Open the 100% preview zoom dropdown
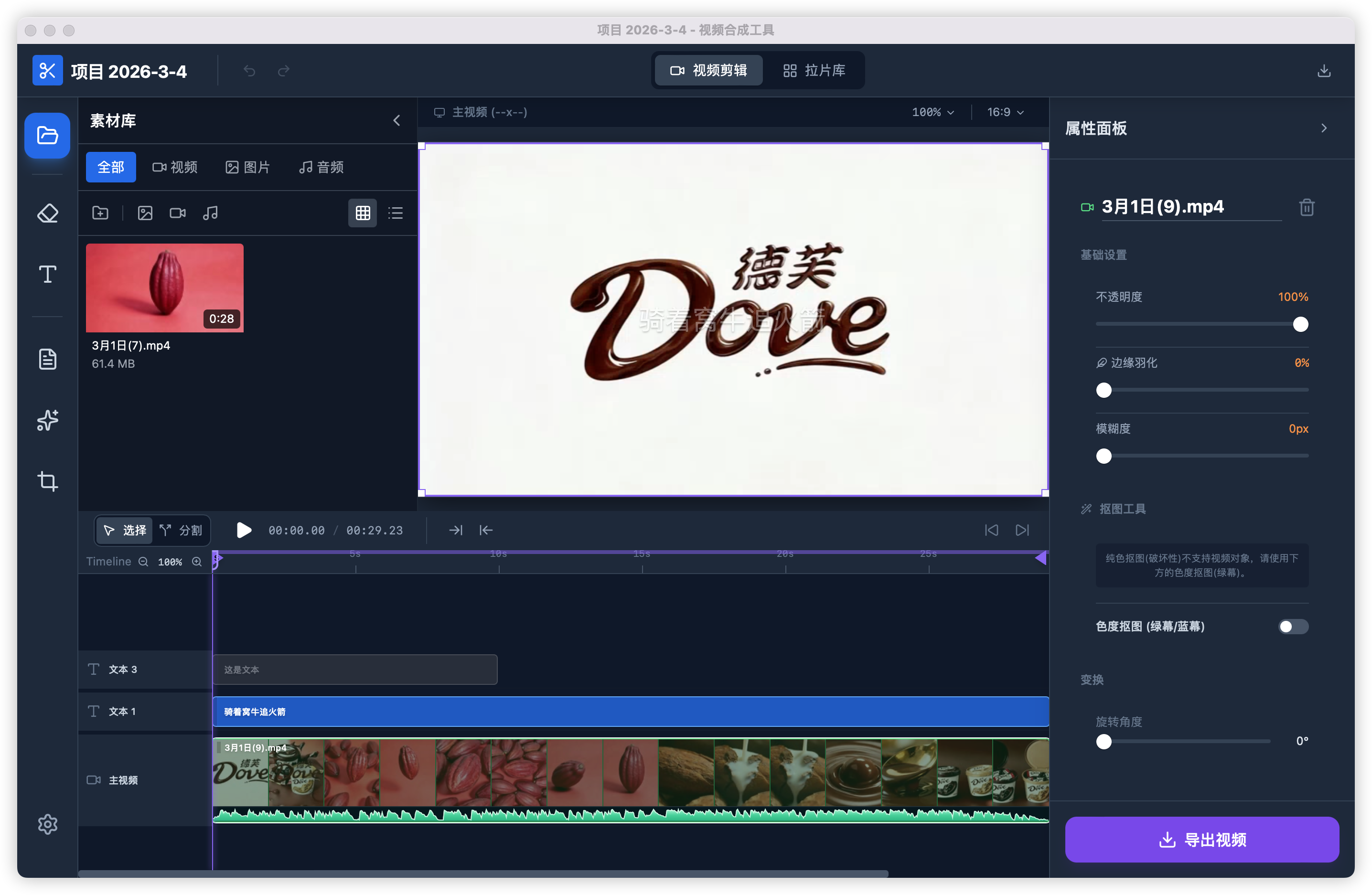This screenshot has width=1372, height=895. (x=933, y=112)
